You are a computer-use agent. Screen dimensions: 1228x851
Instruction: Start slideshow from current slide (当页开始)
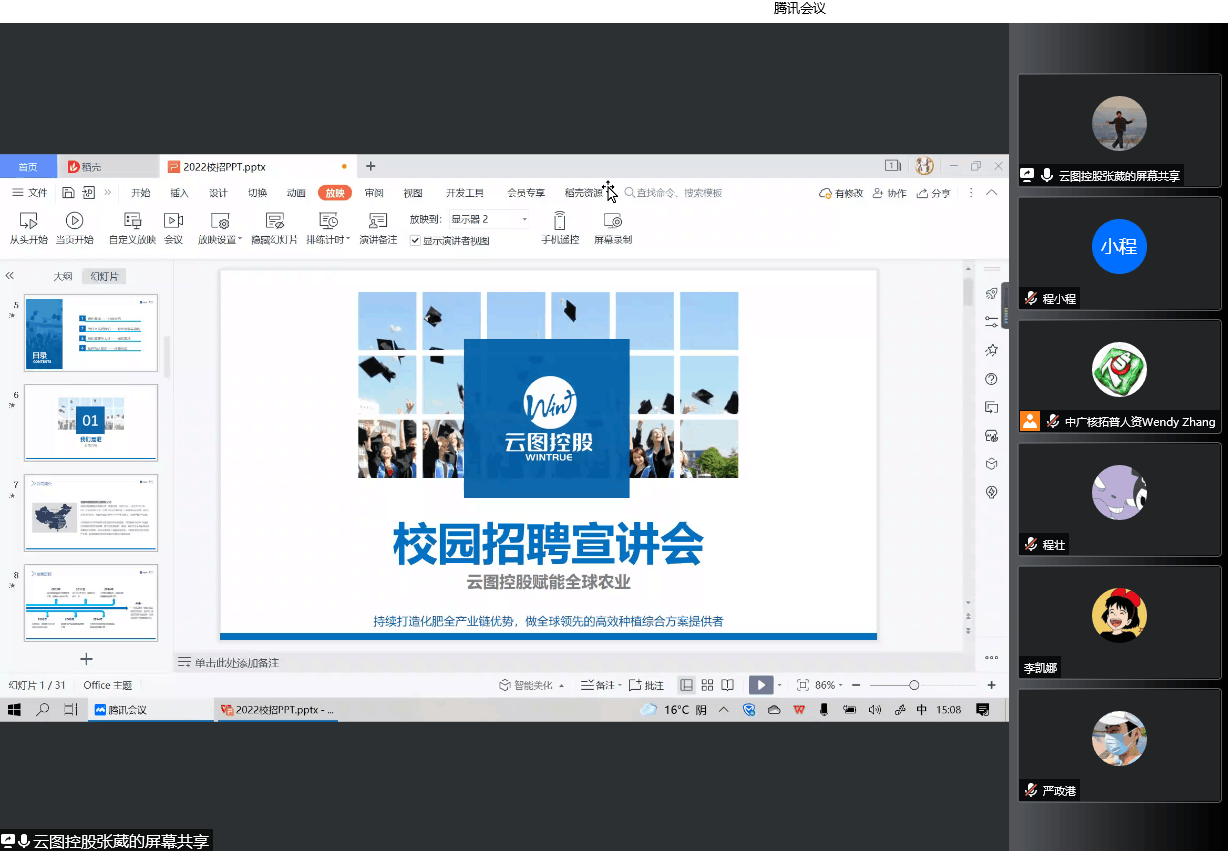coord(74,221)
